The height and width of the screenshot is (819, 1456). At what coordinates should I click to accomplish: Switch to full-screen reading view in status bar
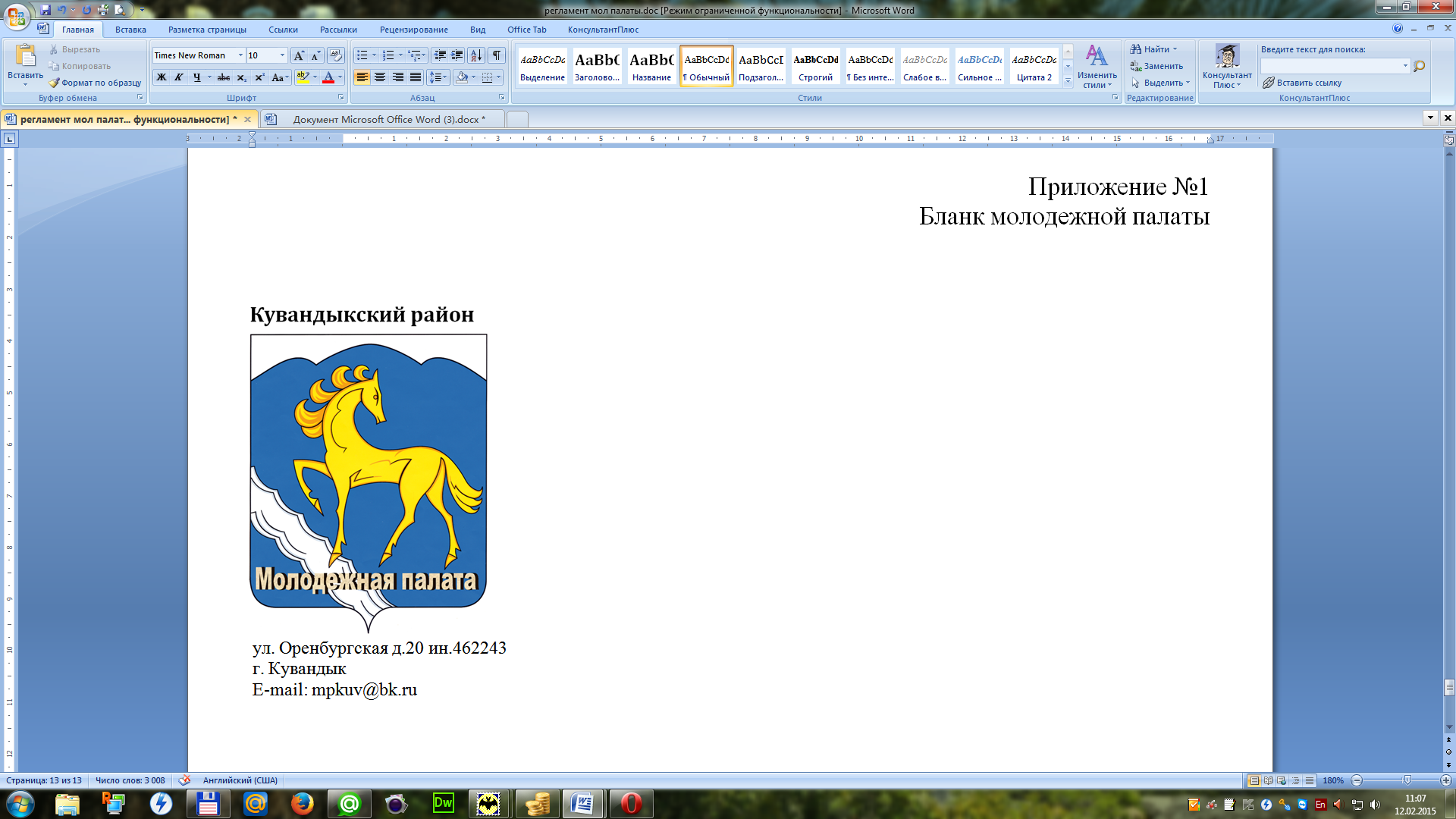(x=1268, y=780)
